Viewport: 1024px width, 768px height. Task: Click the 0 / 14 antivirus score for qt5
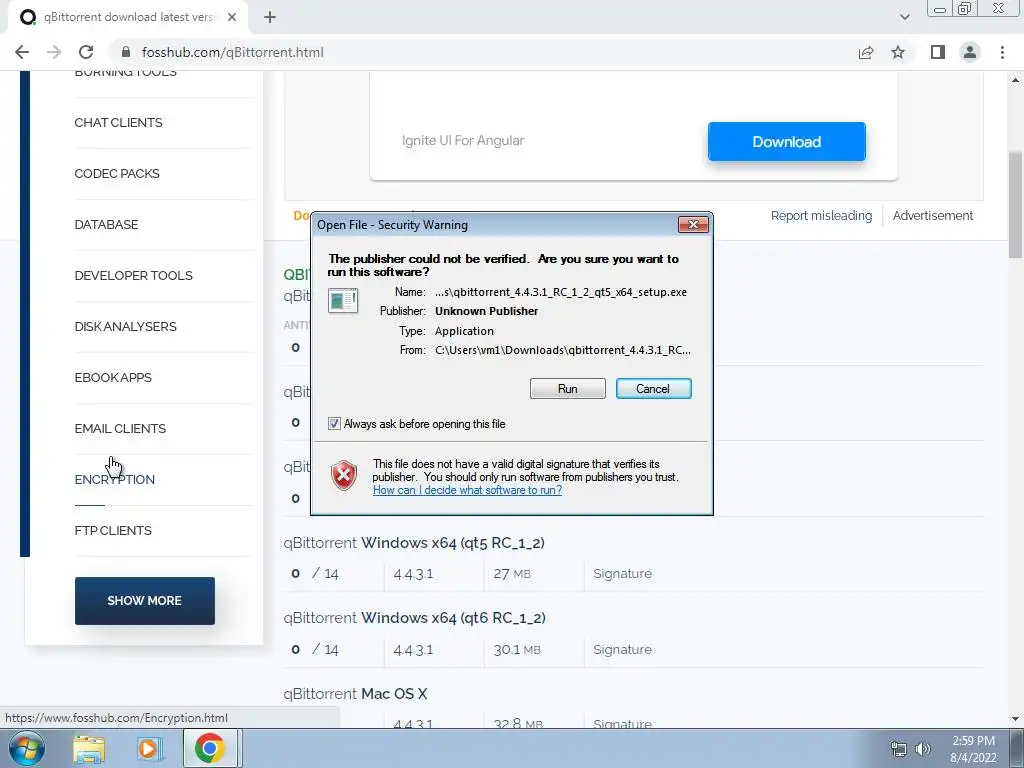pos(315,573)
